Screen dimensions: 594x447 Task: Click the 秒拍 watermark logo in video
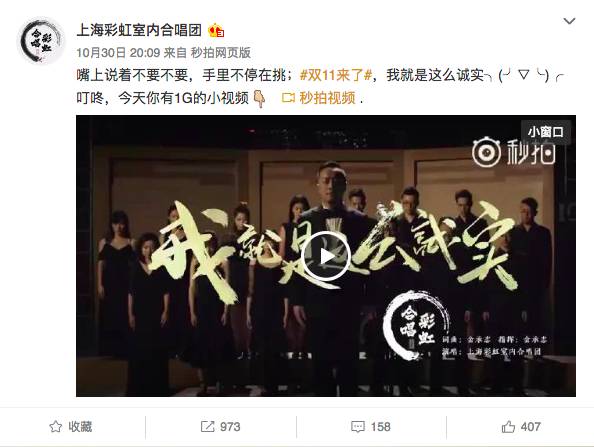514,153
